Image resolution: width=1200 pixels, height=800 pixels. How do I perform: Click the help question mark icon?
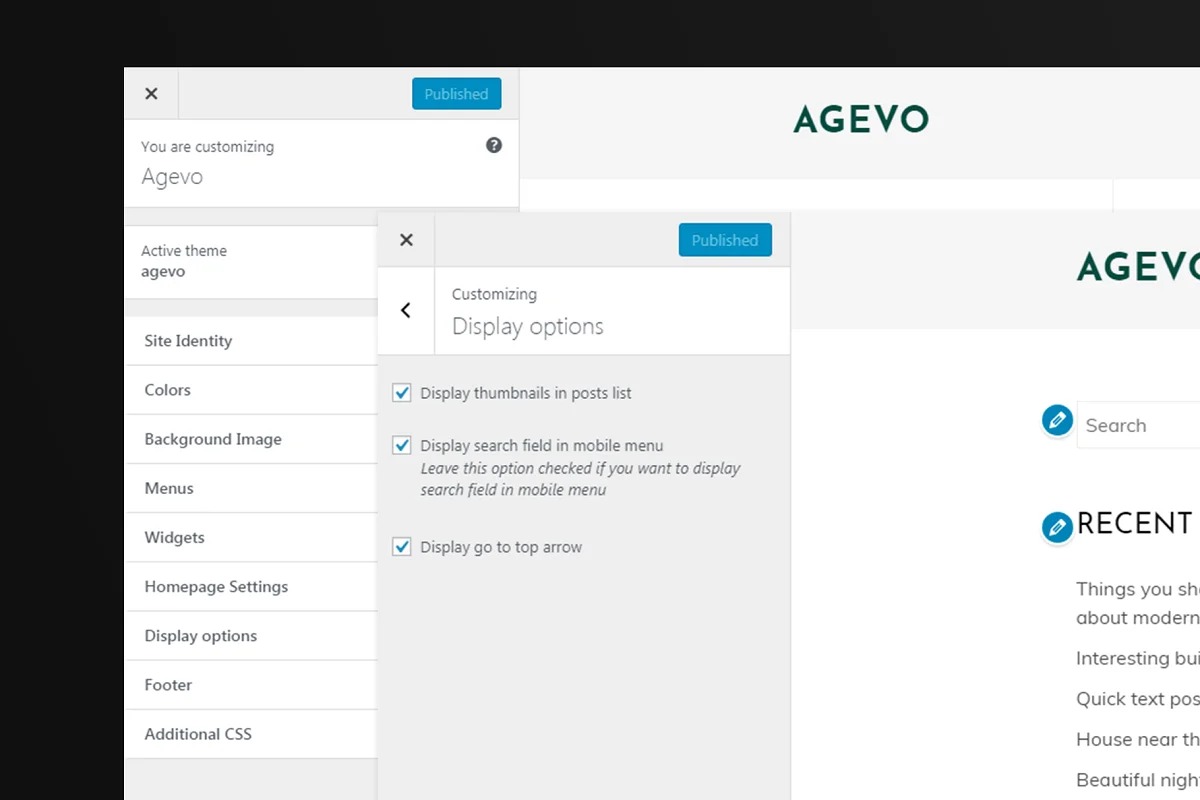494,146
